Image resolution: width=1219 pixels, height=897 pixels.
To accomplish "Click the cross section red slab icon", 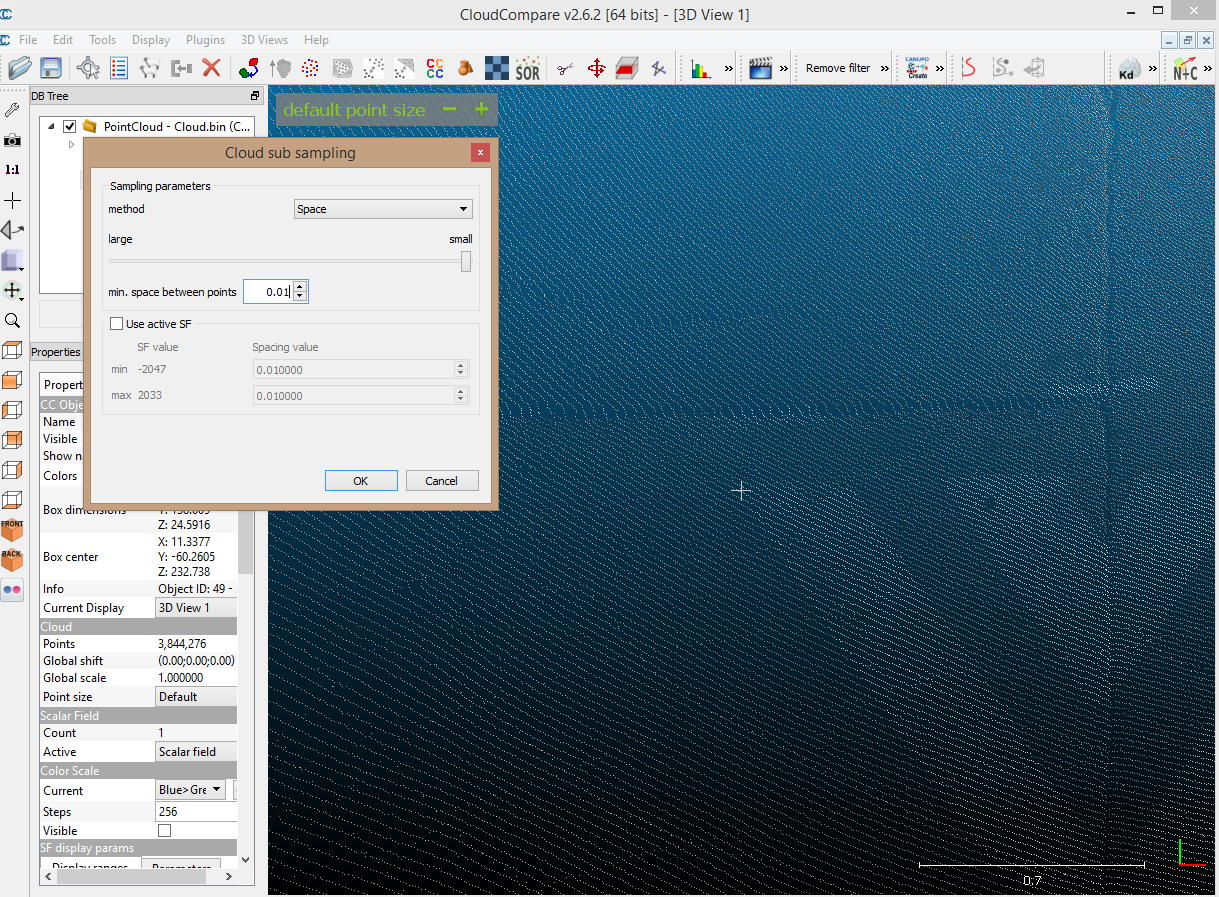I will tap(627, 68).
